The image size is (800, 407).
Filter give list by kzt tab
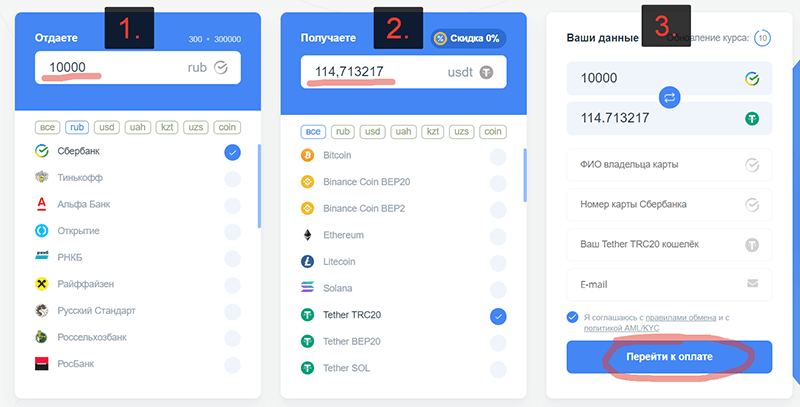[167, 128]
